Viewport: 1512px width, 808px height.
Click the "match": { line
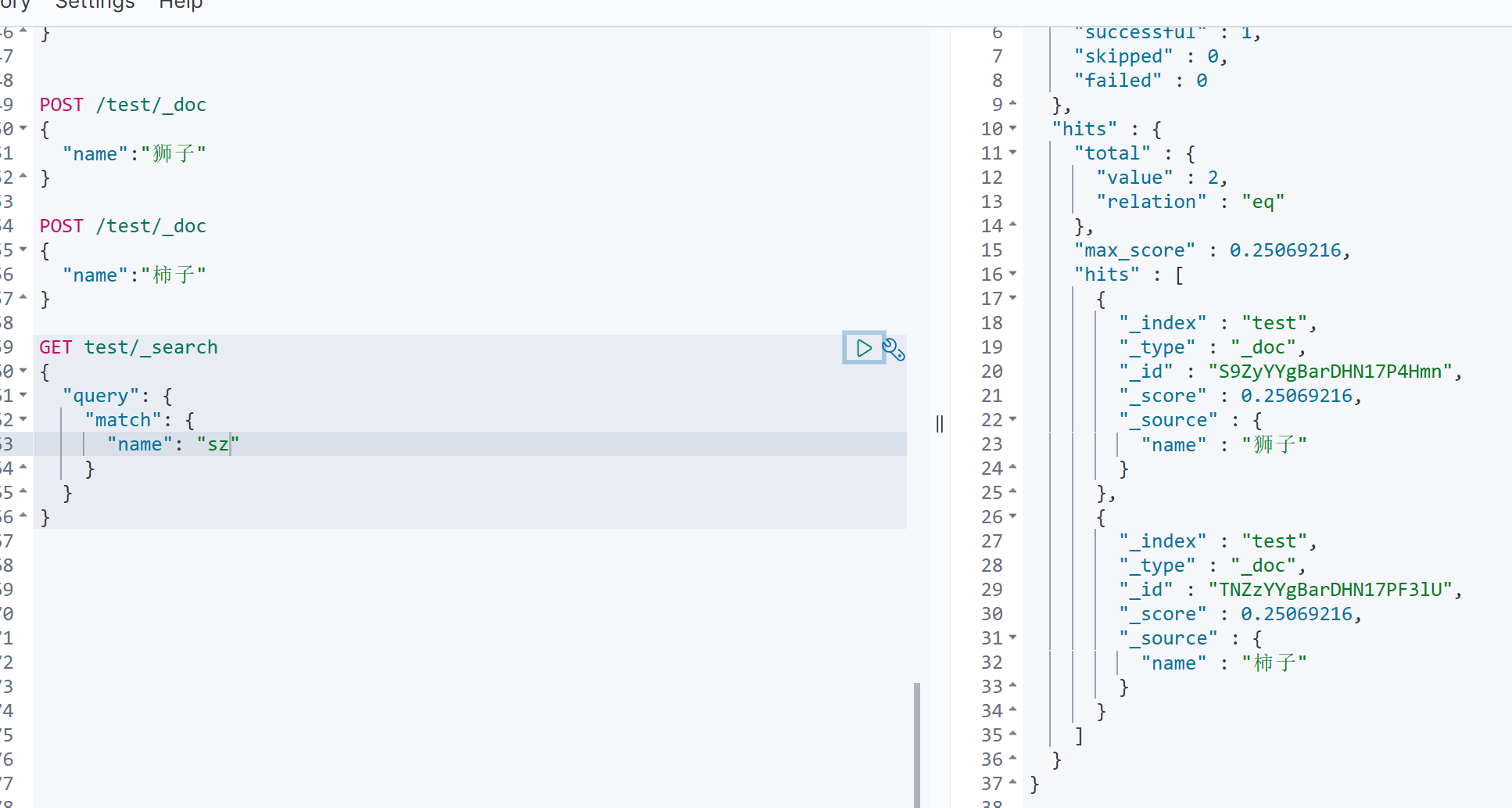[x=140, y=420]
